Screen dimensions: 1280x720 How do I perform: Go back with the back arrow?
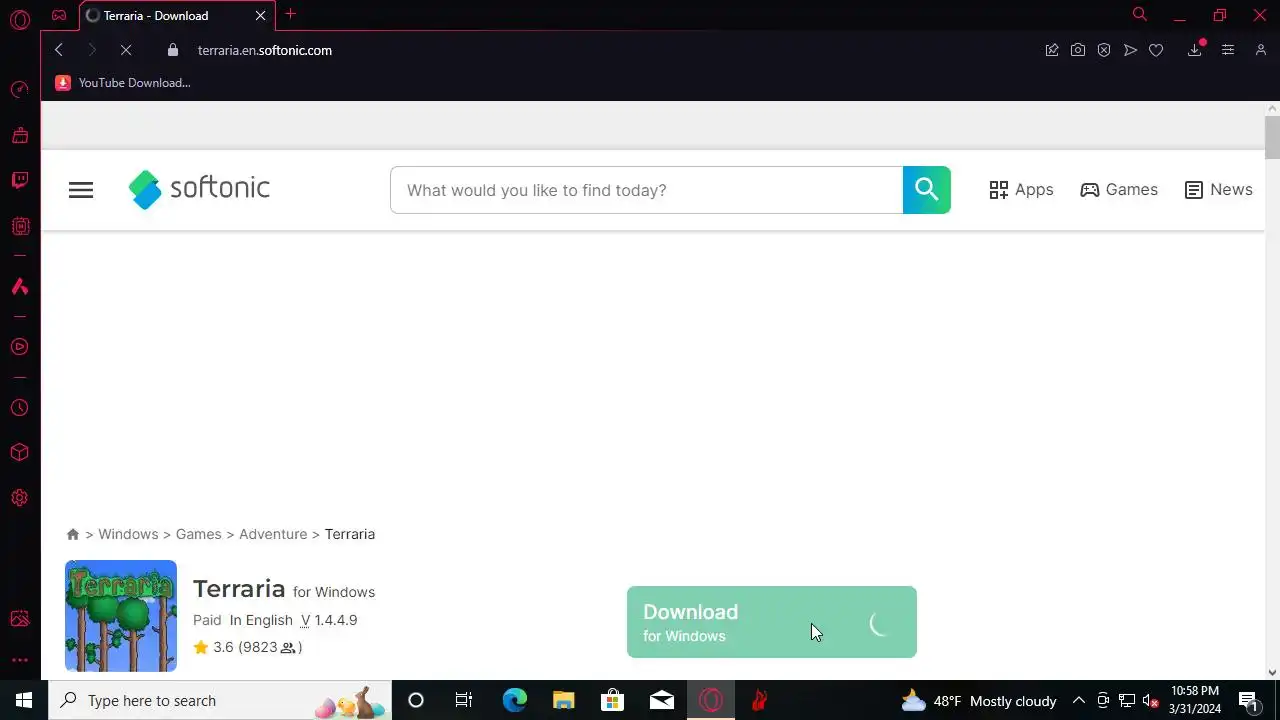tap(59, 50)
